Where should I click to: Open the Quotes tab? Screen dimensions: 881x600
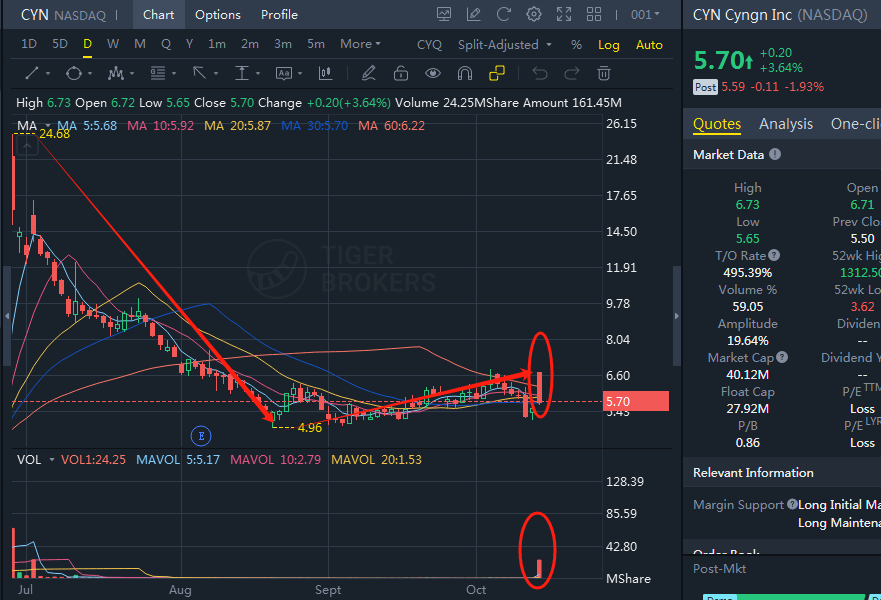717,124
